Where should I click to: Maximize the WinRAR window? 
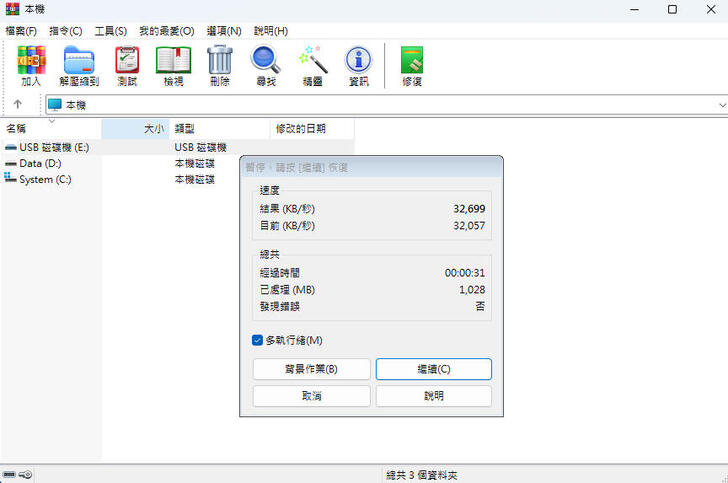point(672,9)
